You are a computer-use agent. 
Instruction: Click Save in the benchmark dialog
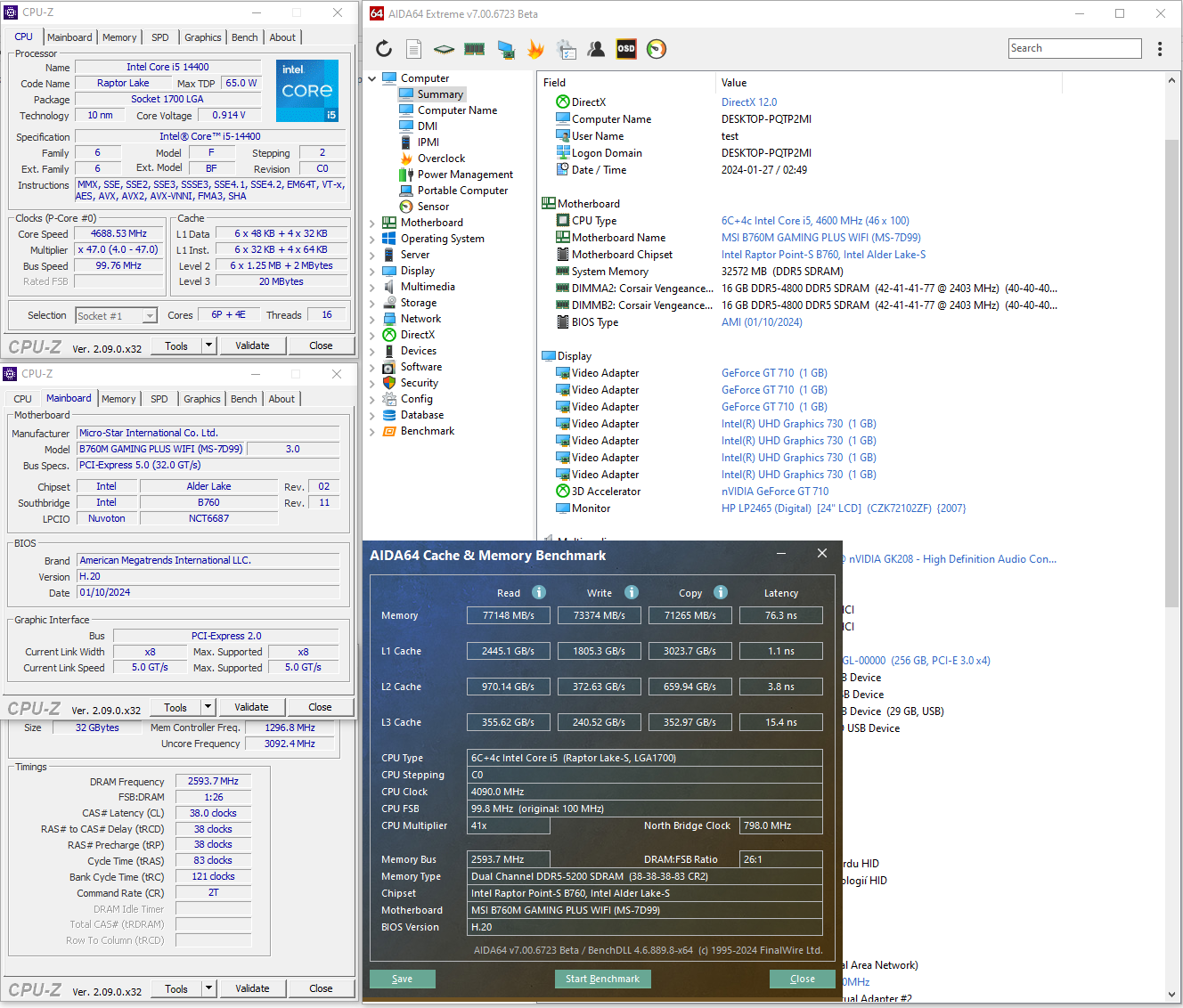pyautogui.click(x=403, y=979)
